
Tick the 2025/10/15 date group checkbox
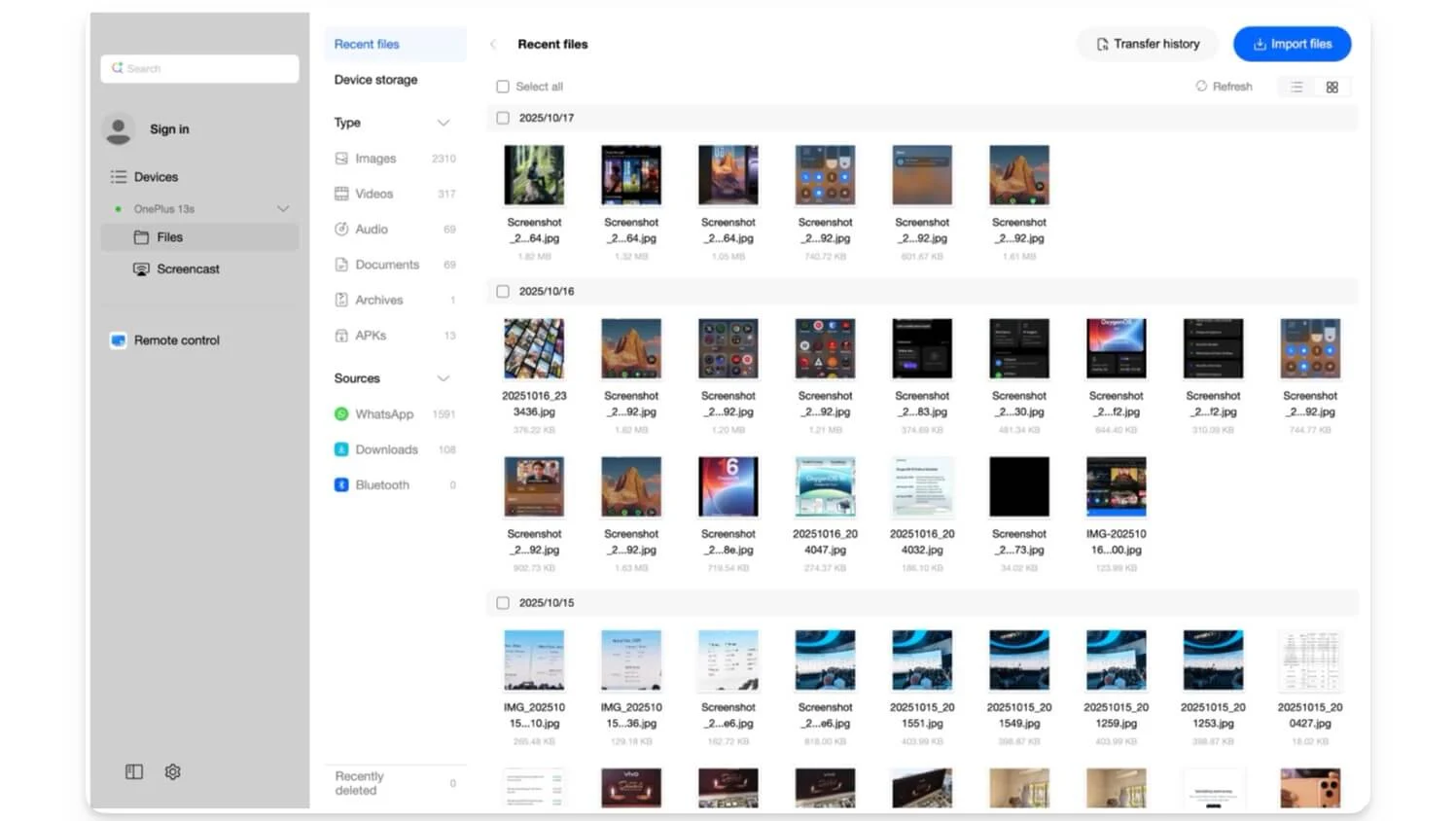[x=503, y=603]
